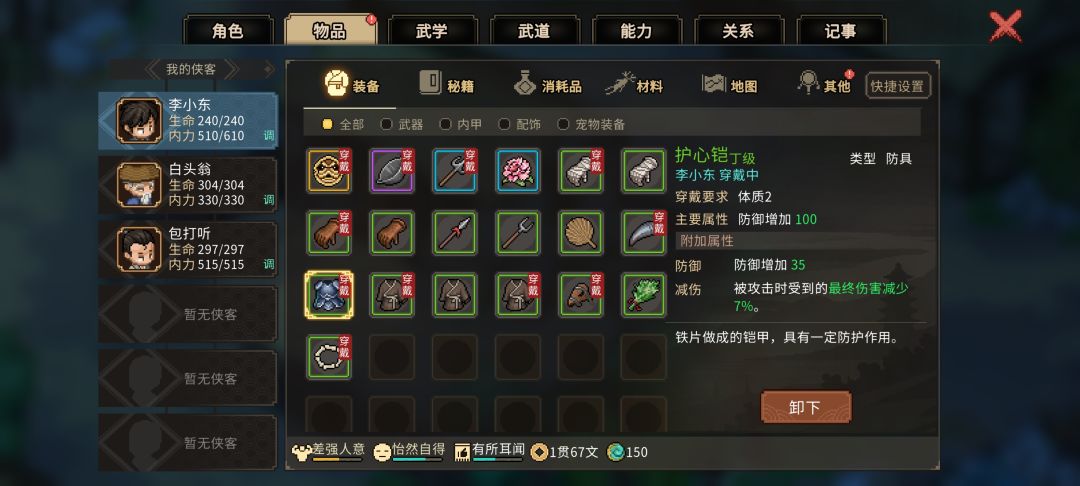Go to previous hero list with left chevron
The image size is (1080, 486).
(153, 69)
